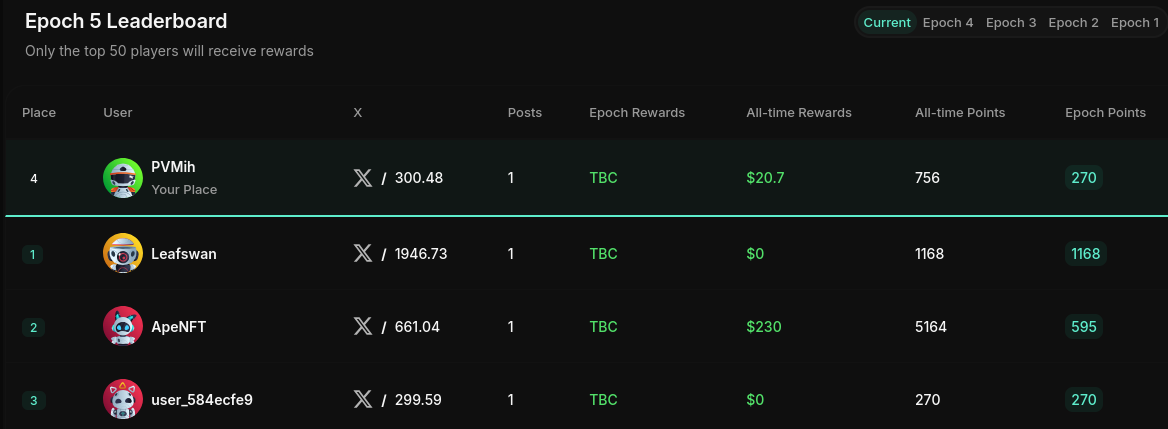
Task: Click ApeNFT's red robot avatar
Action: coord(123,326)
